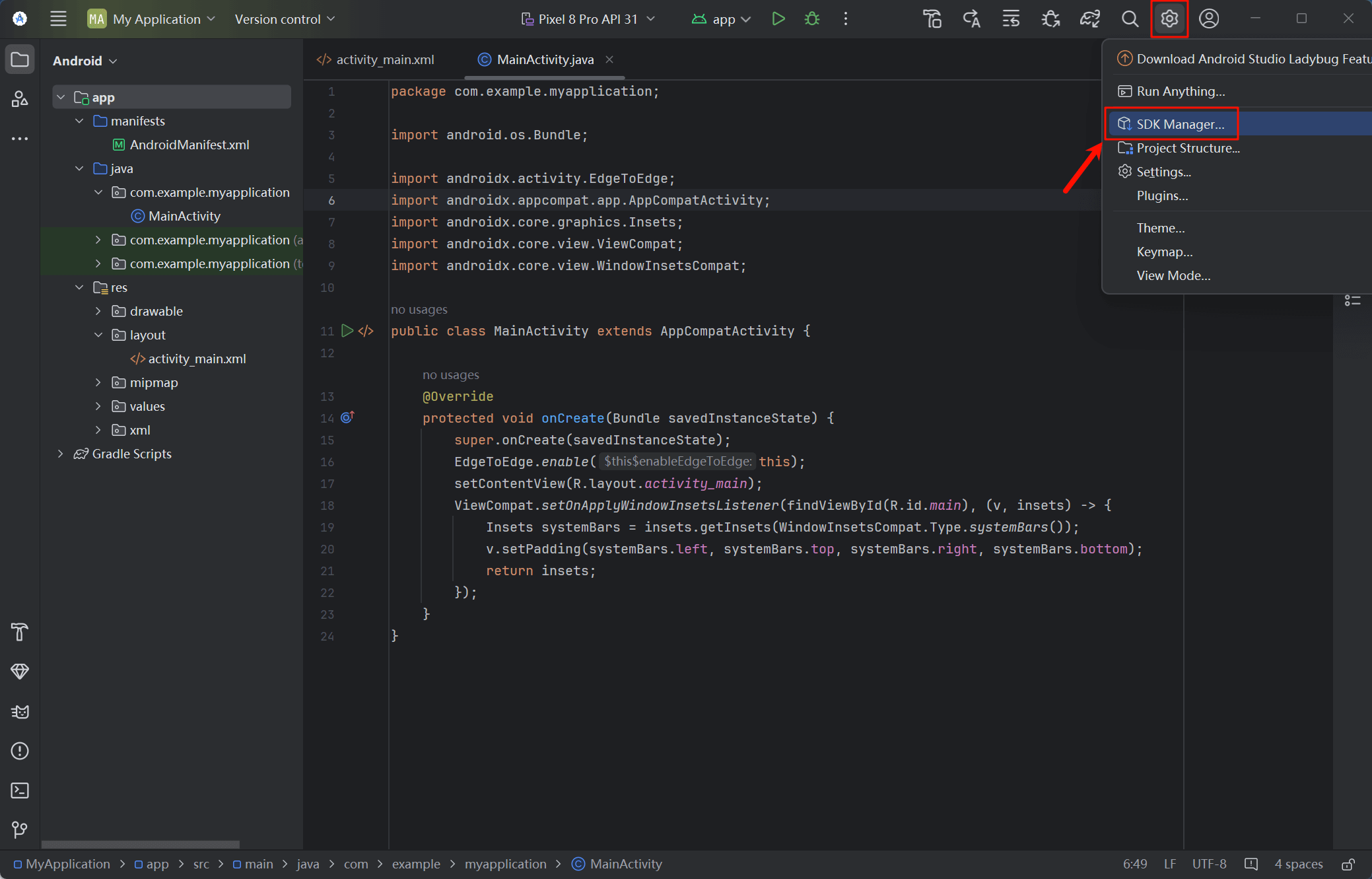Click run gutter icon on MainActivity class line
This screenshot has height=879, width=1372.
point(347,331)
